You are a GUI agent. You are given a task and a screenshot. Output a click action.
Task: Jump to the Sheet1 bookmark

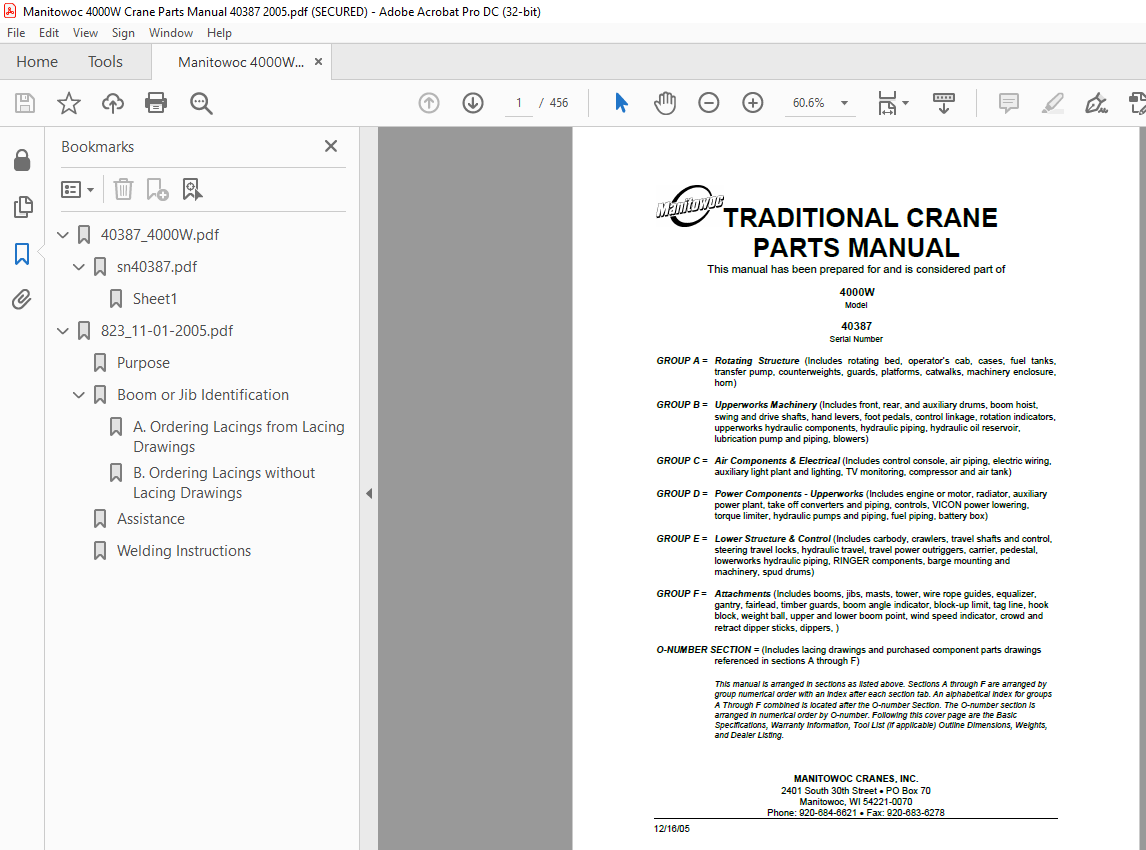(155, 299)
